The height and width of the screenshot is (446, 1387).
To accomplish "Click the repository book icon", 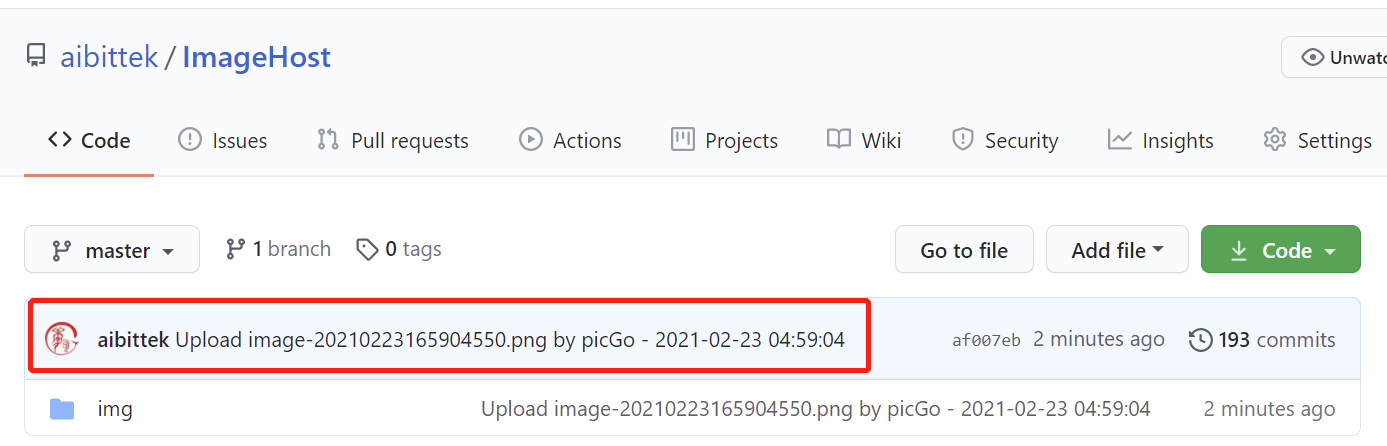I will (x=36, y=56).
